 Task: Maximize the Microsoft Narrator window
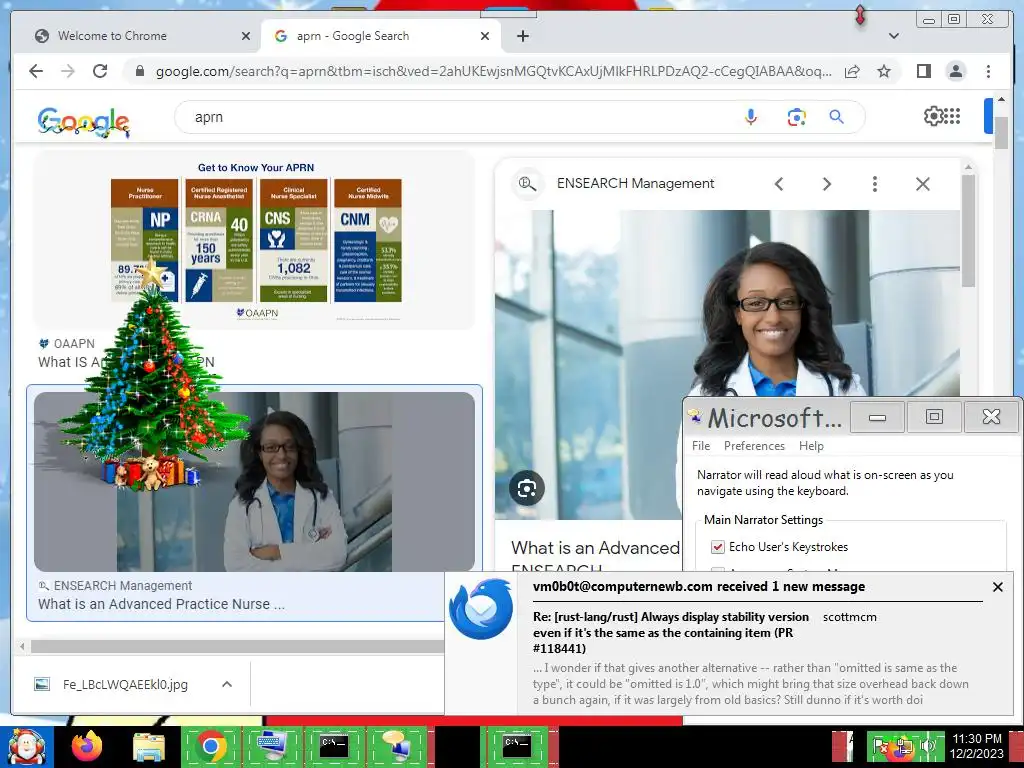[935, 417]
